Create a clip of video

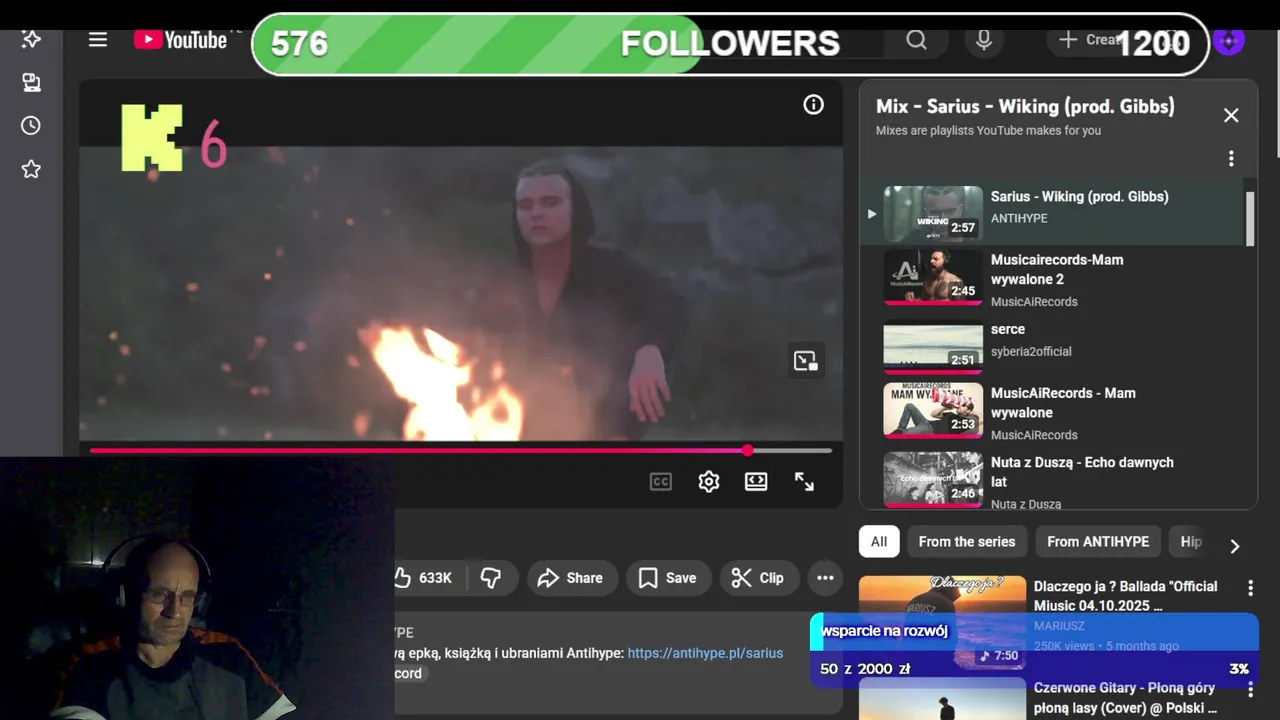(x=757, y=578)
